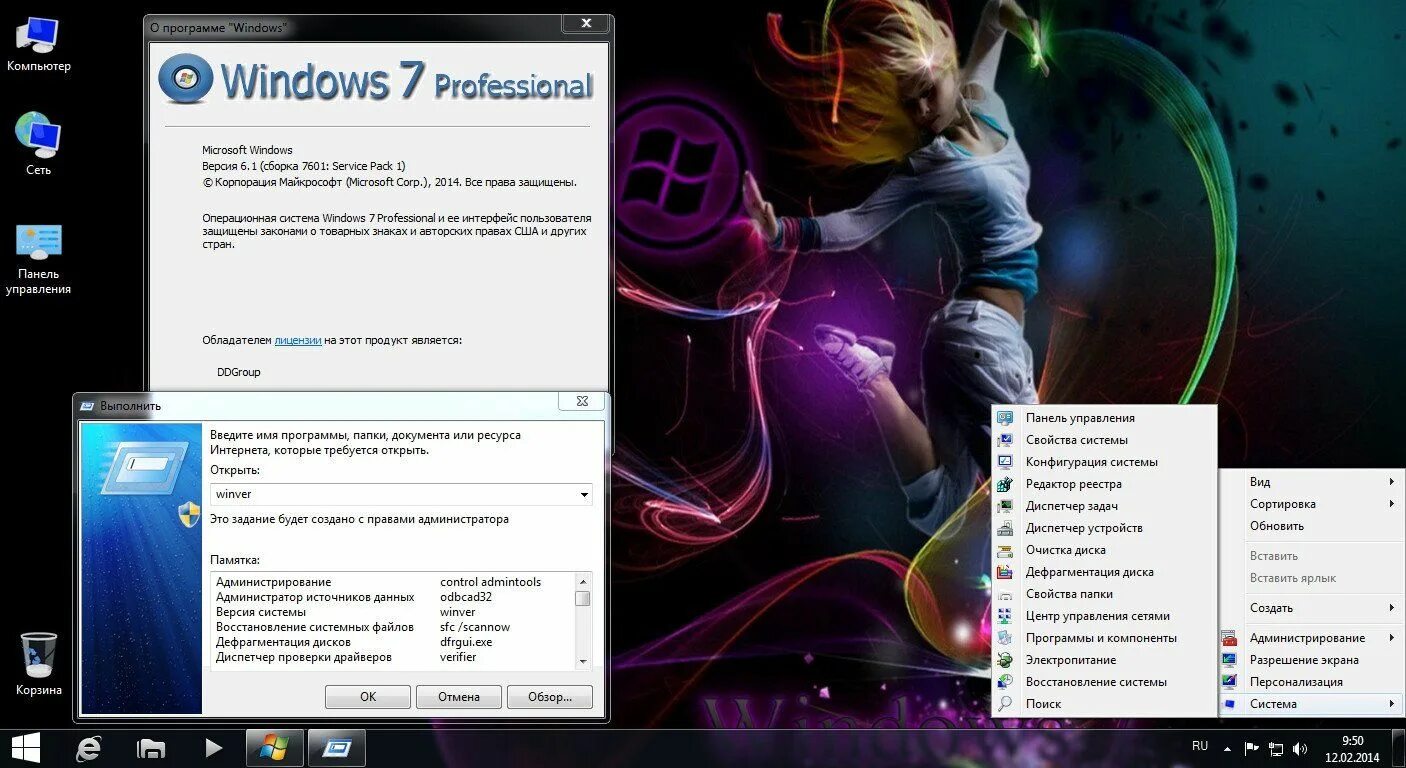
Task: Select the Сеть desktop icon
Action: pos(38,144)
